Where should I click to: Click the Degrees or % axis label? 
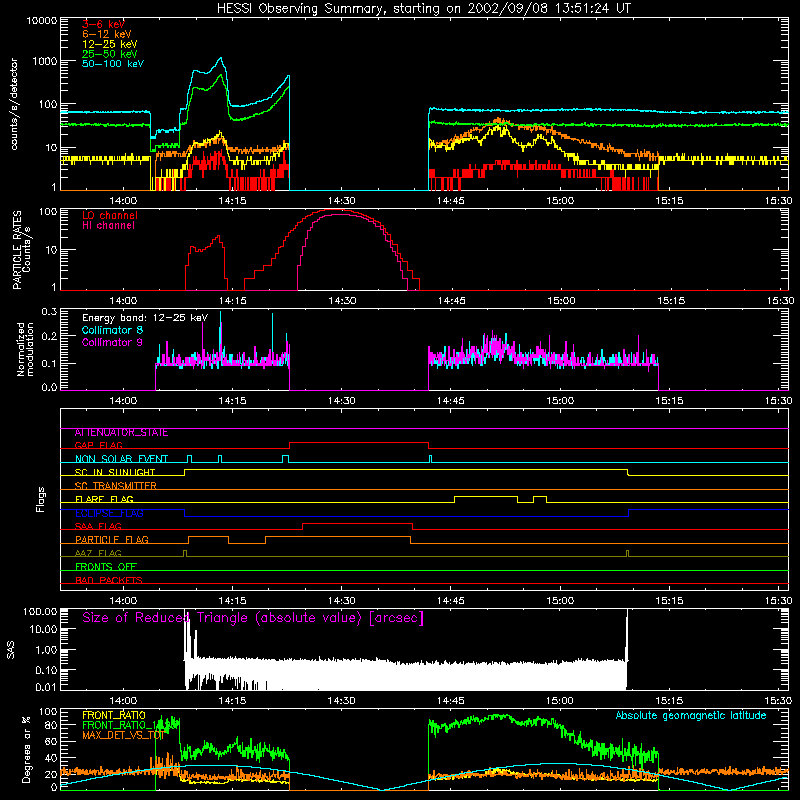[x=25, y=749]
